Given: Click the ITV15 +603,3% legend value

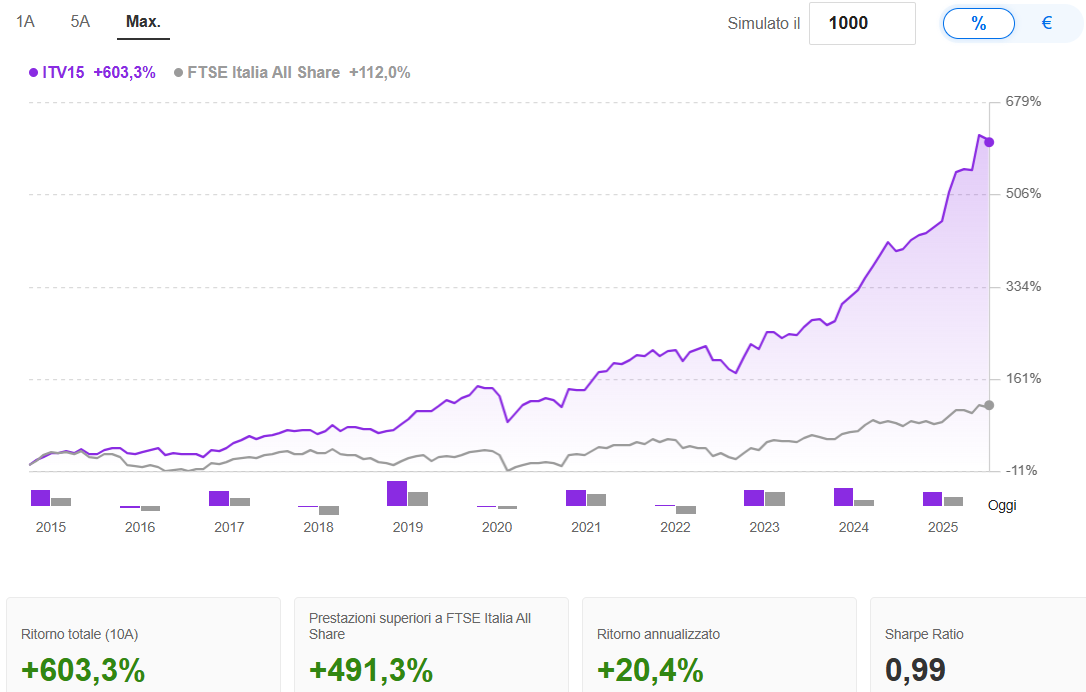Looking at the screenshot, I should pos(125,73).
